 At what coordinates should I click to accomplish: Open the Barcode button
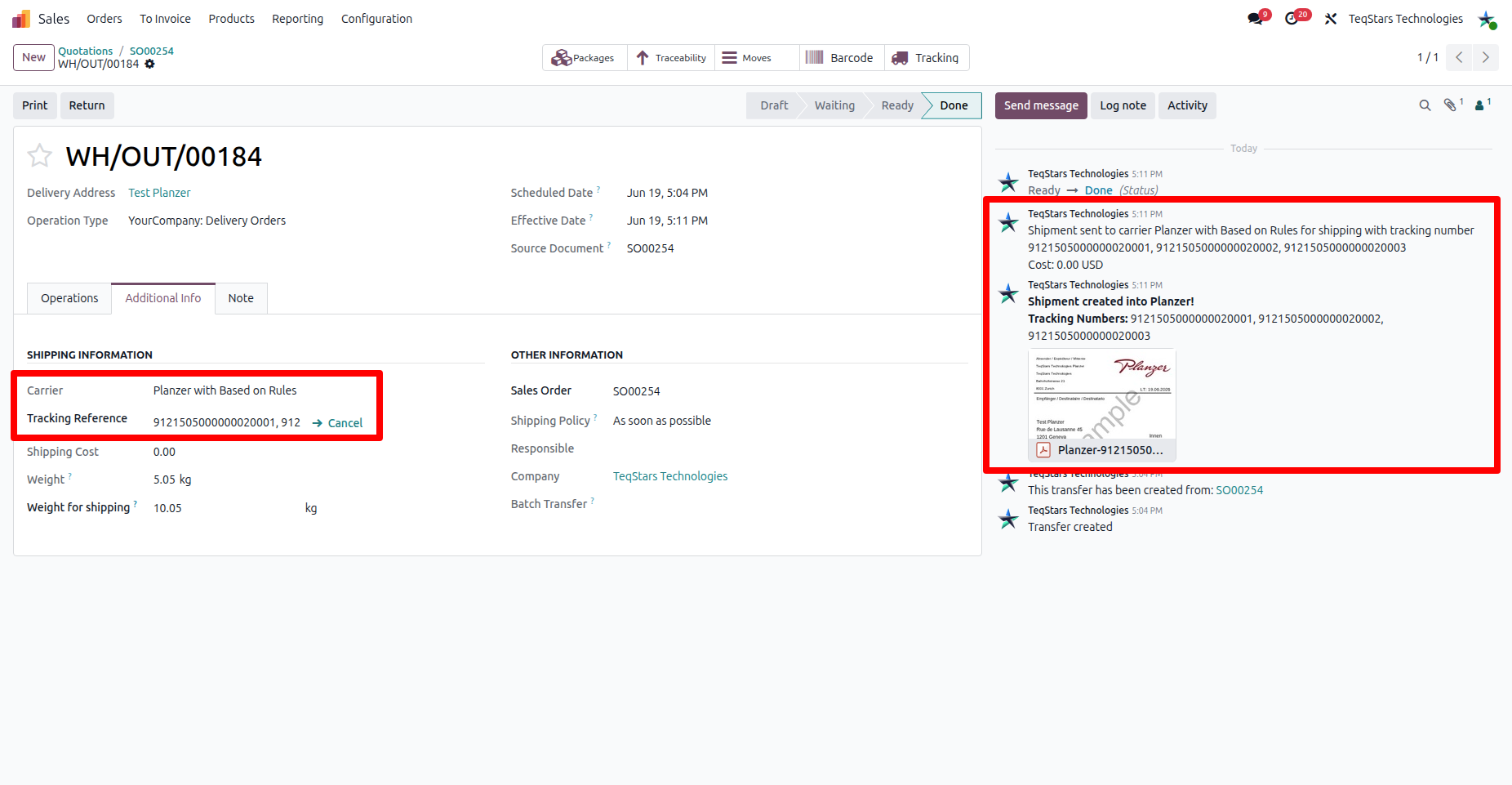pos(841,58)
